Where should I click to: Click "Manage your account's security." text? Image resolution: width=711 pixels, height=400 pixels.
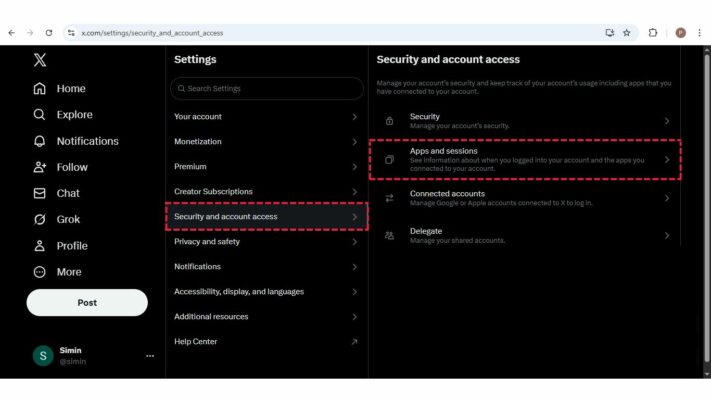click(x=459, y=126)
